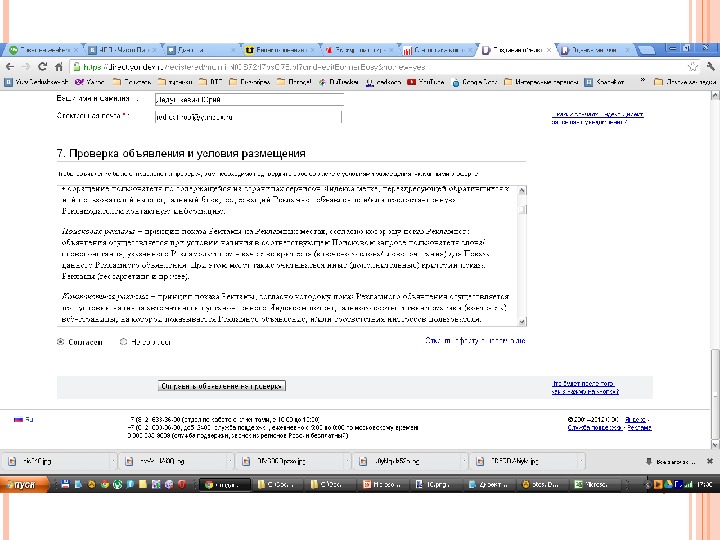This screenshot has height=540, width=720.
Task: Bookmark this page with the star icon
Action: (692, 67)
